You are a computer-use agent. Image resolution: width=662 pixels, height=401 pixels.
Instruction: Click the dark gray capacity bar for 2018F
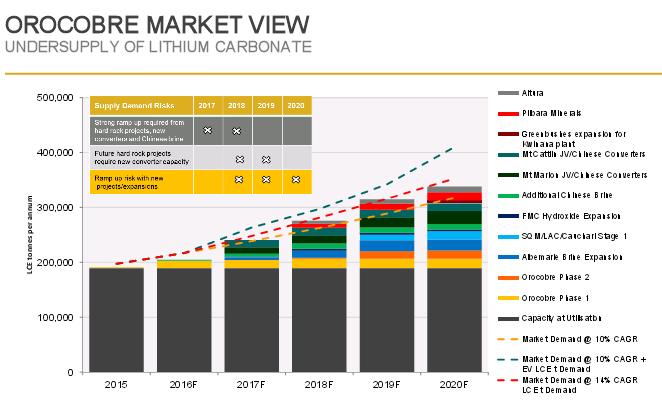319,320
